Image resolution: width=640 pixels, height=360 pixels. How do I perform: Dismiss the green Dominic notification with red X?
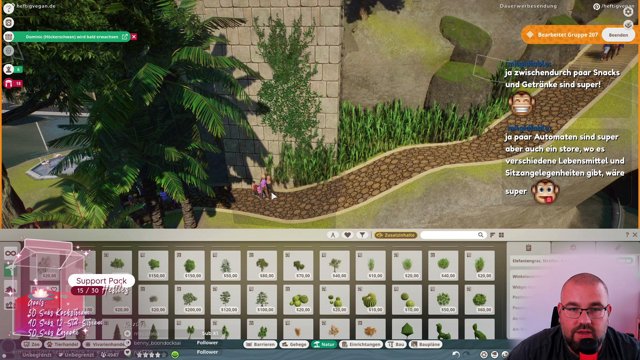tap(134, 37)
